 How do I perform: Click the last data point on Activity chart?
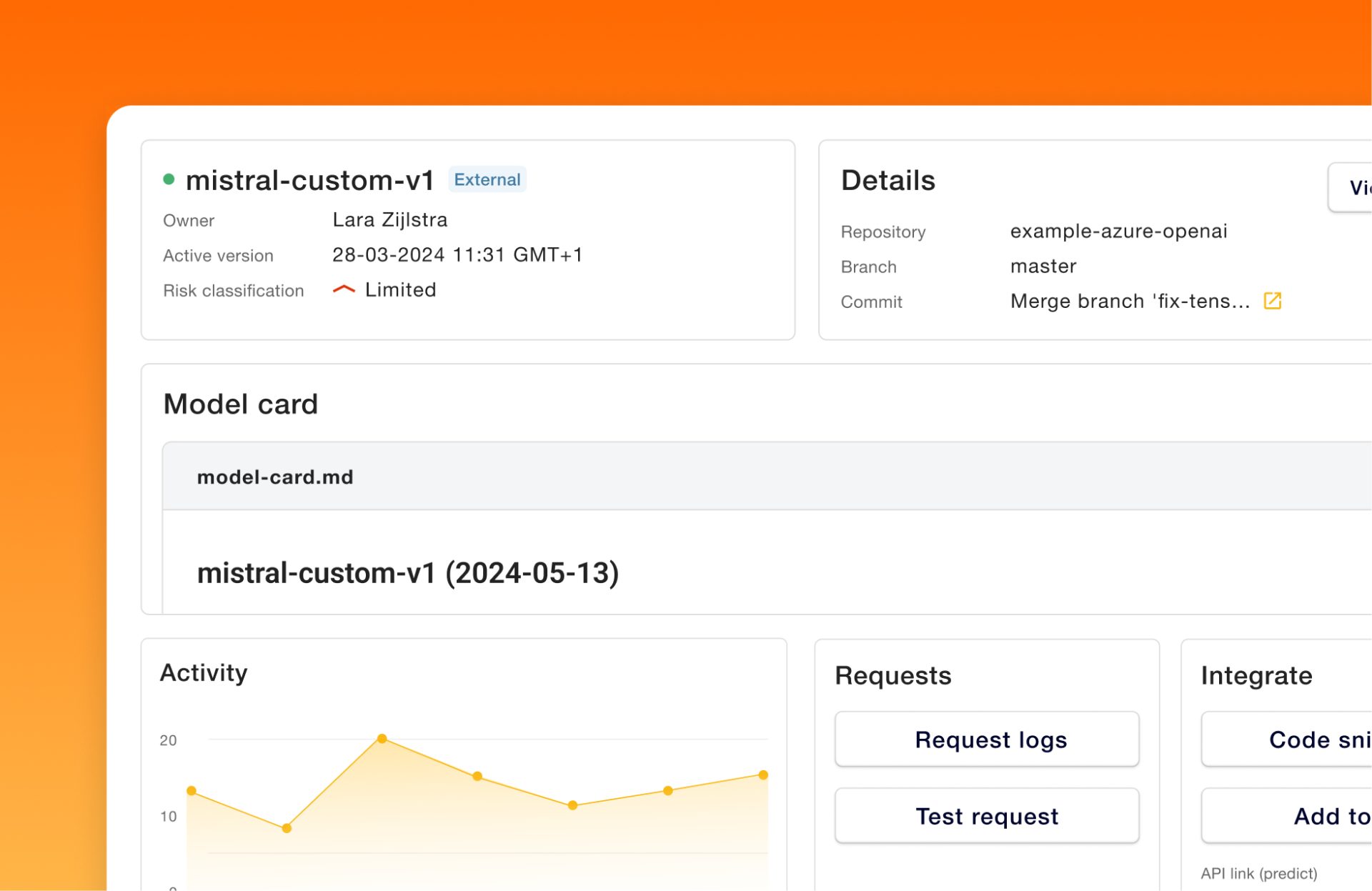(x=763, y=775)
